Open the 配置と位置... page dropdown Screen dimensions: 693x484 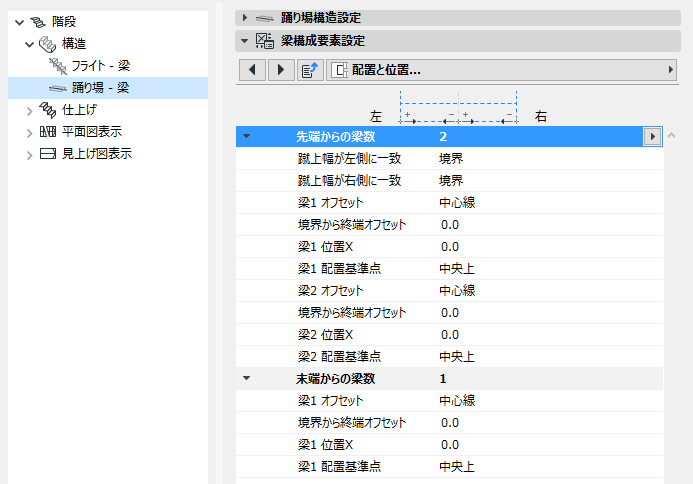coord(502,70)
